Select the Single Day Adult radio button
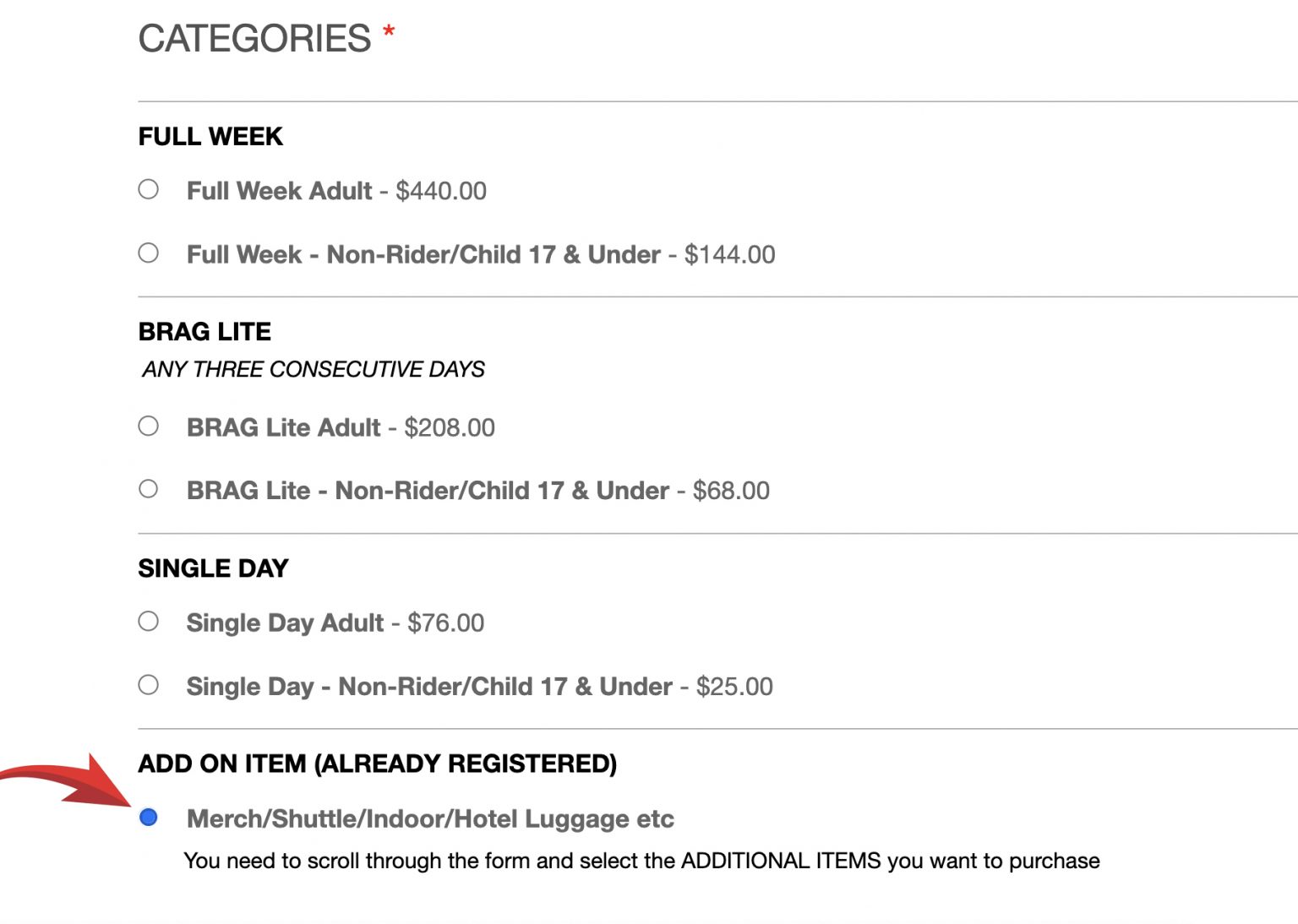1298x924 pixels. (x=149, y=622)
